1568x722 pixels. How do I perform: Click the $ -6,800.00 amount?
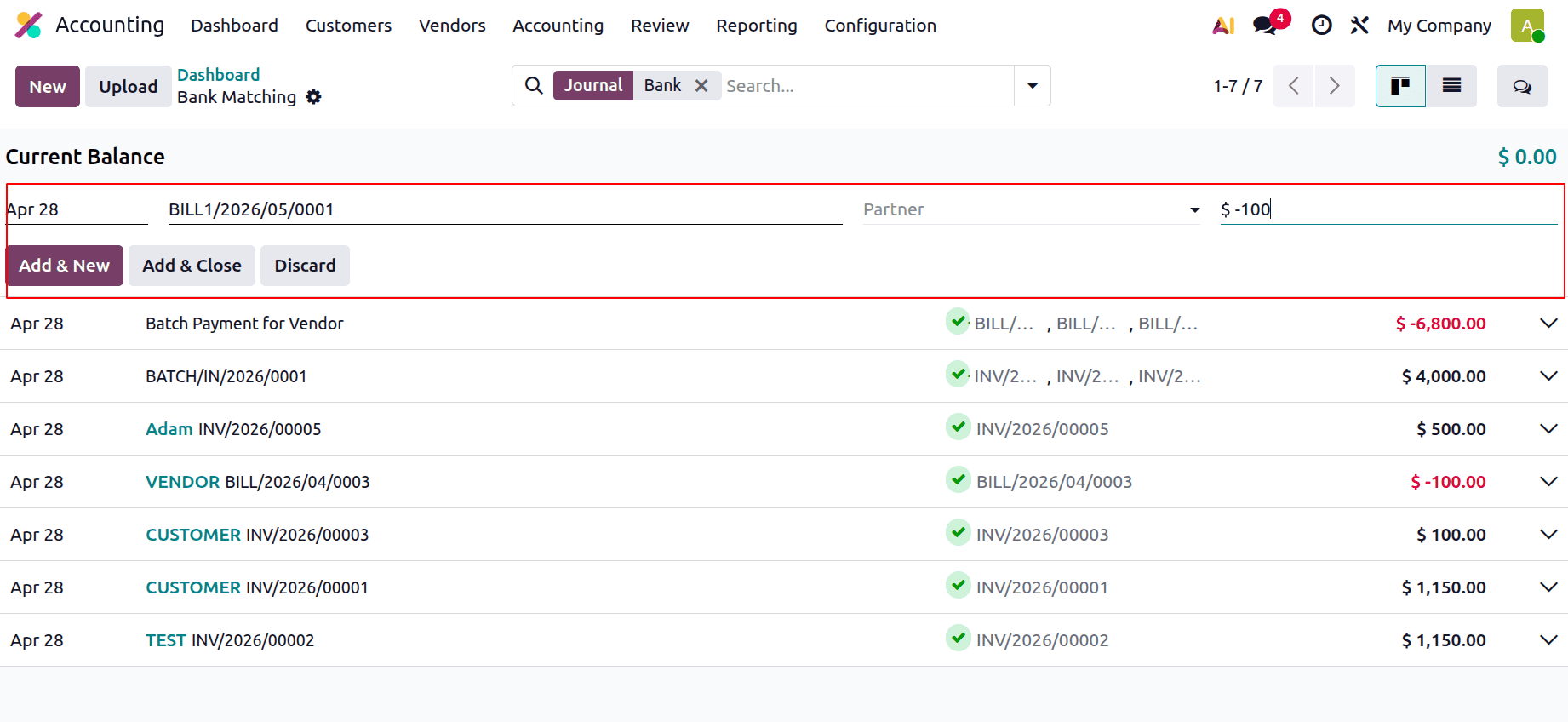click(x=1440, y=324)
